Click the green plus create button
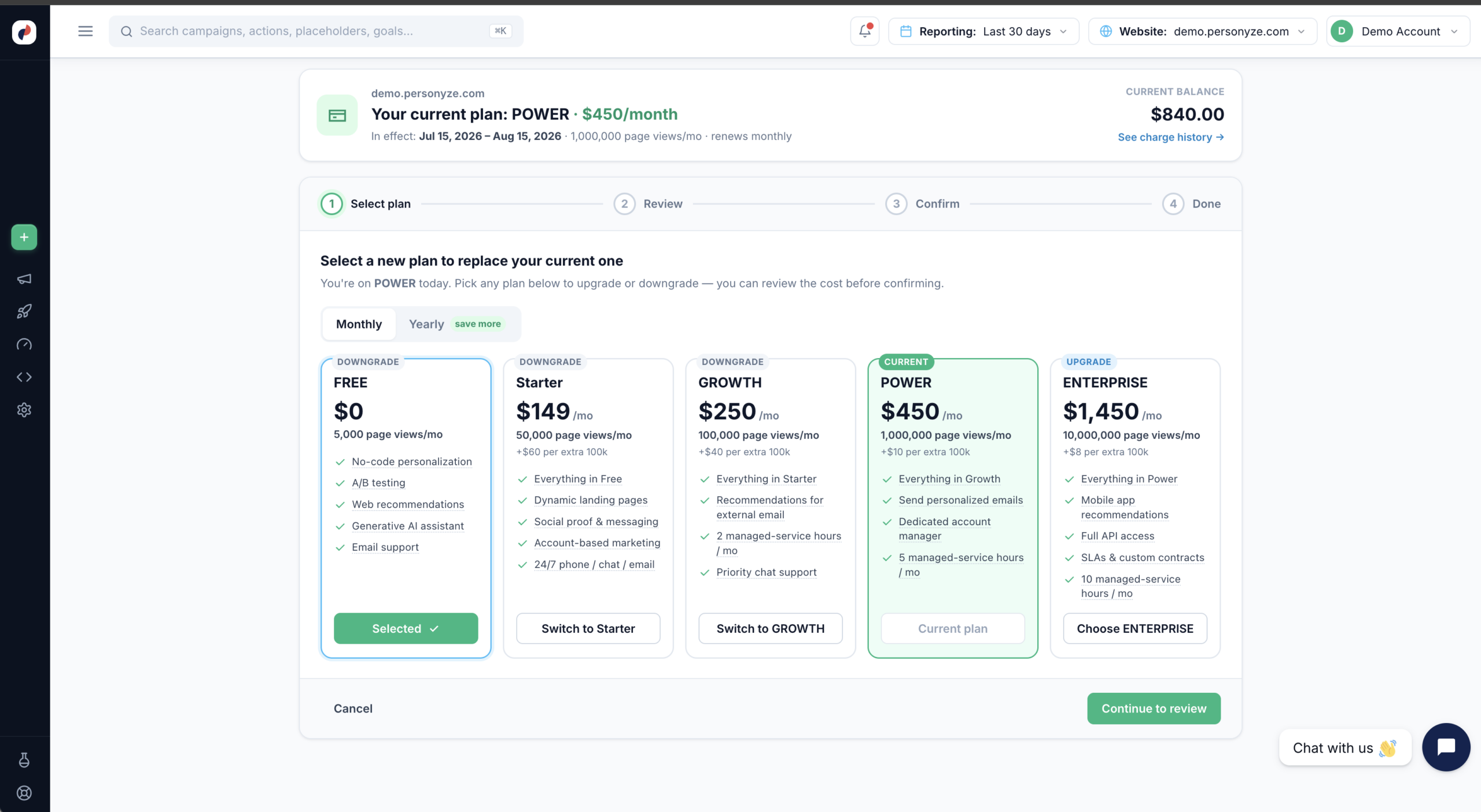 pos(24,237)
